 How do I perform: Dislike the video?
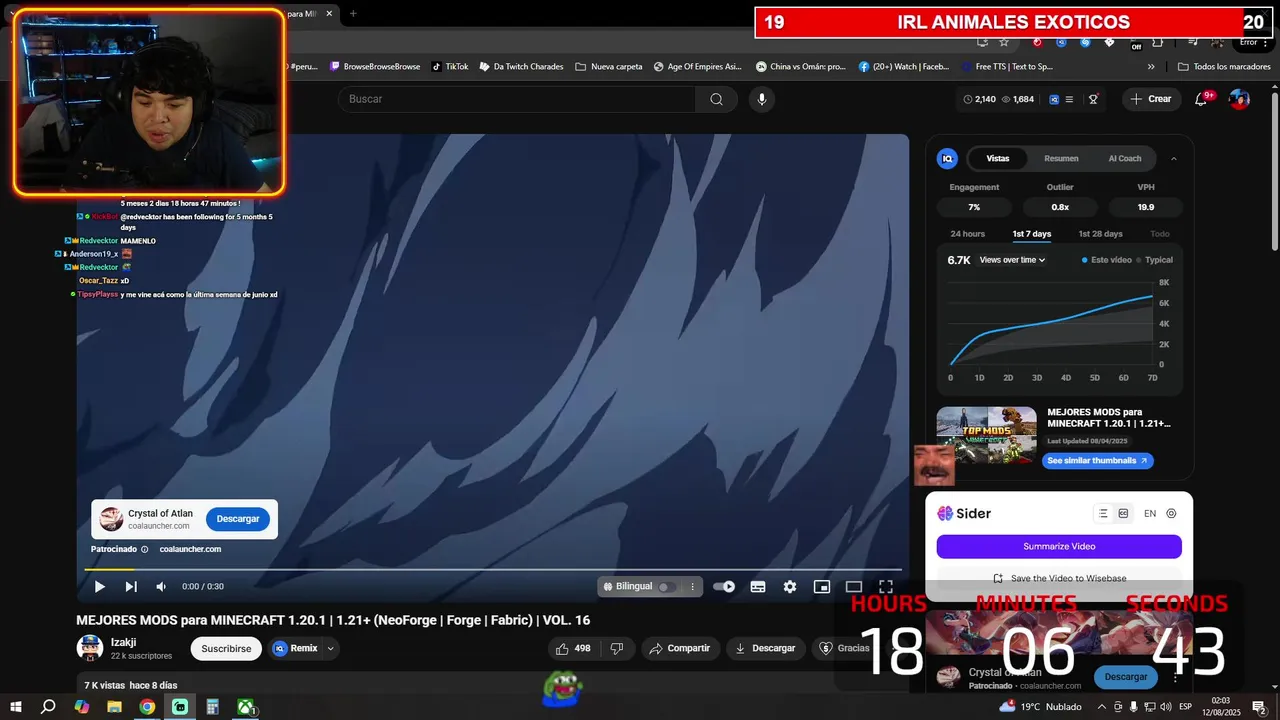(x=617, y=648)
